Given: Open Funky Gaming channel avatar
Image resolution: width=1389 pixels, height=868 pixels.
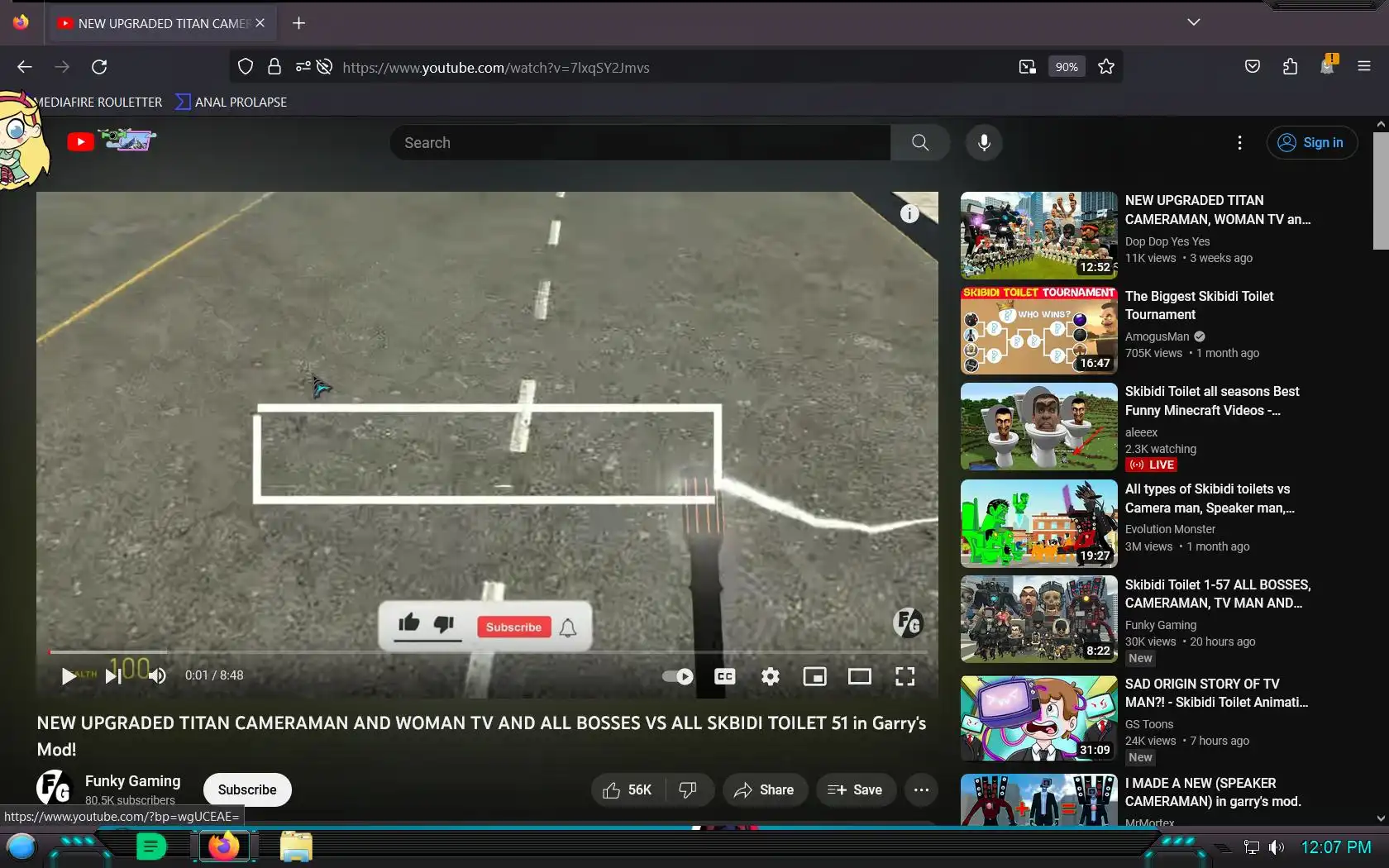Looking at the screenshot, I should [55, 787].
